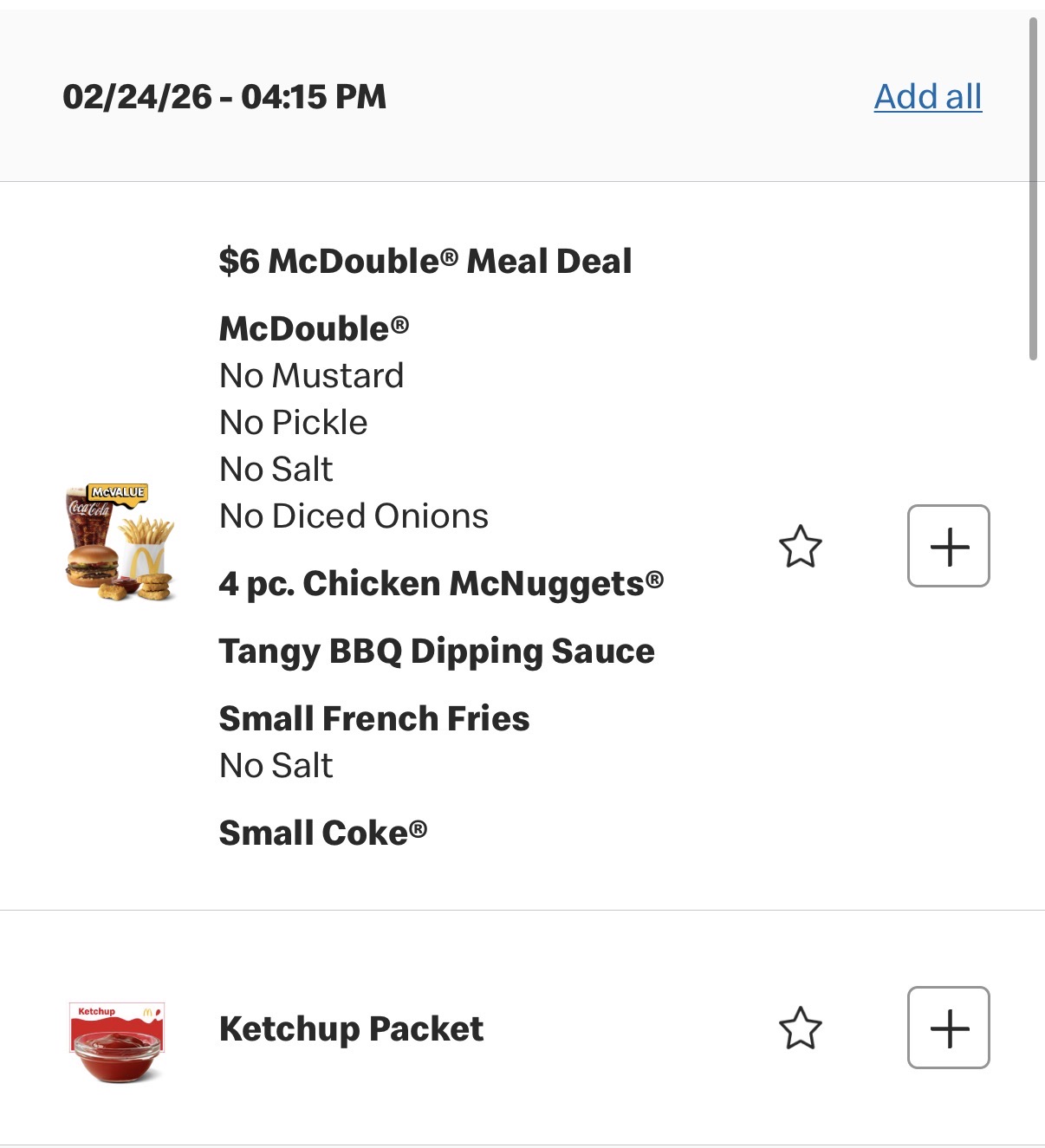1045x1148 pixels.
Task: Click the Ketchup Packet product image
Action: 117,1042
